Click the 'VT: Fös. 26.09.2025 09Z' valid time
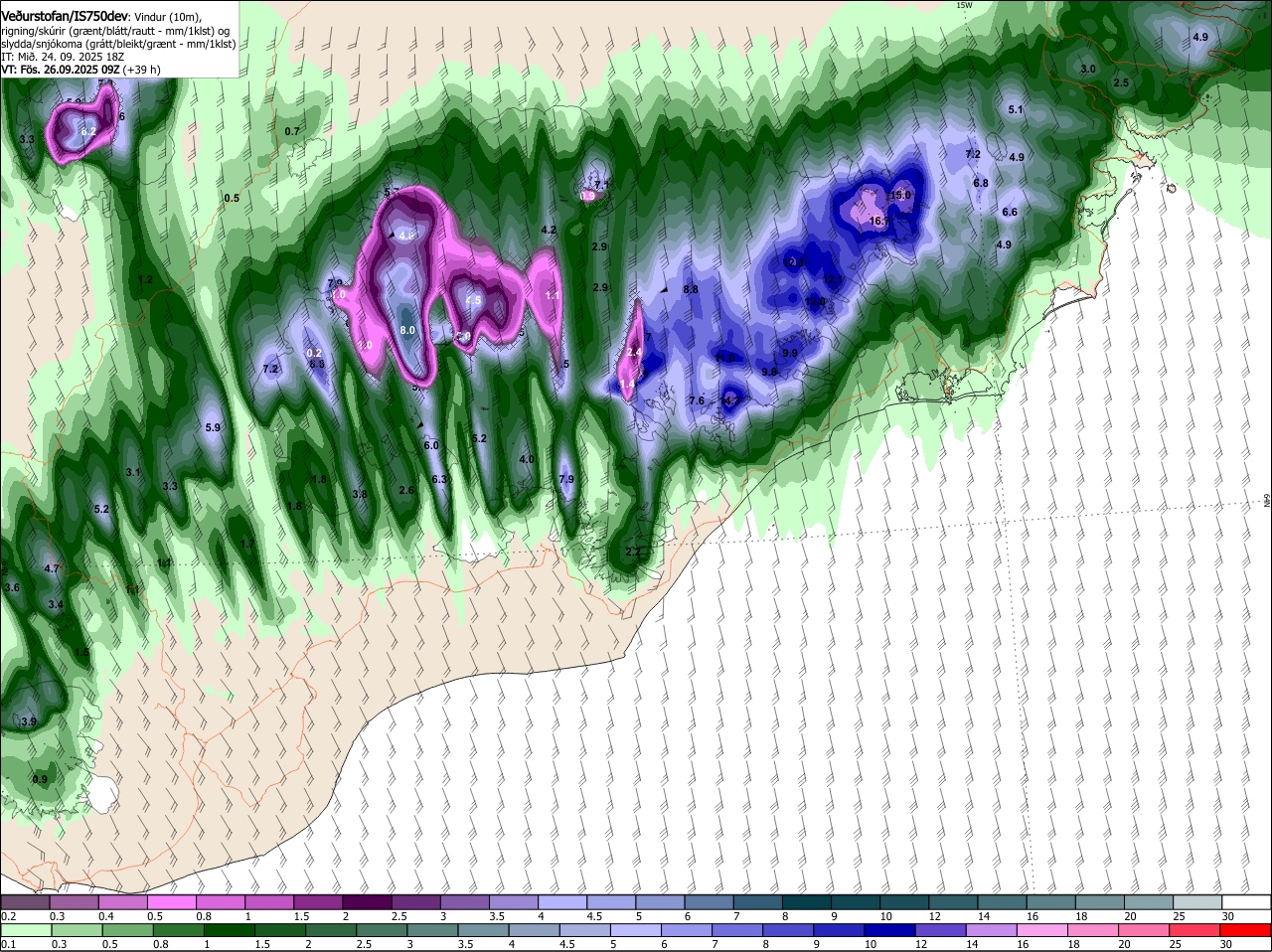 coord(61,70)
